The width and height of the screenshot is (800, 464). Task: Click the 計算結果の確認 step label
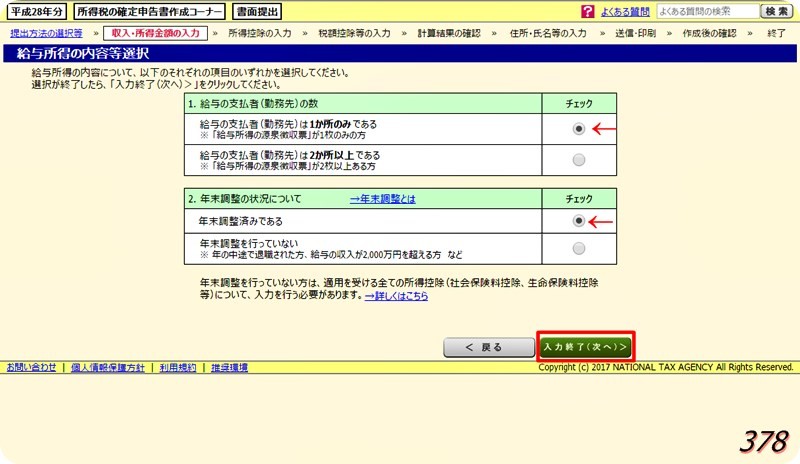pyautogui.click(x=449, y=33)
